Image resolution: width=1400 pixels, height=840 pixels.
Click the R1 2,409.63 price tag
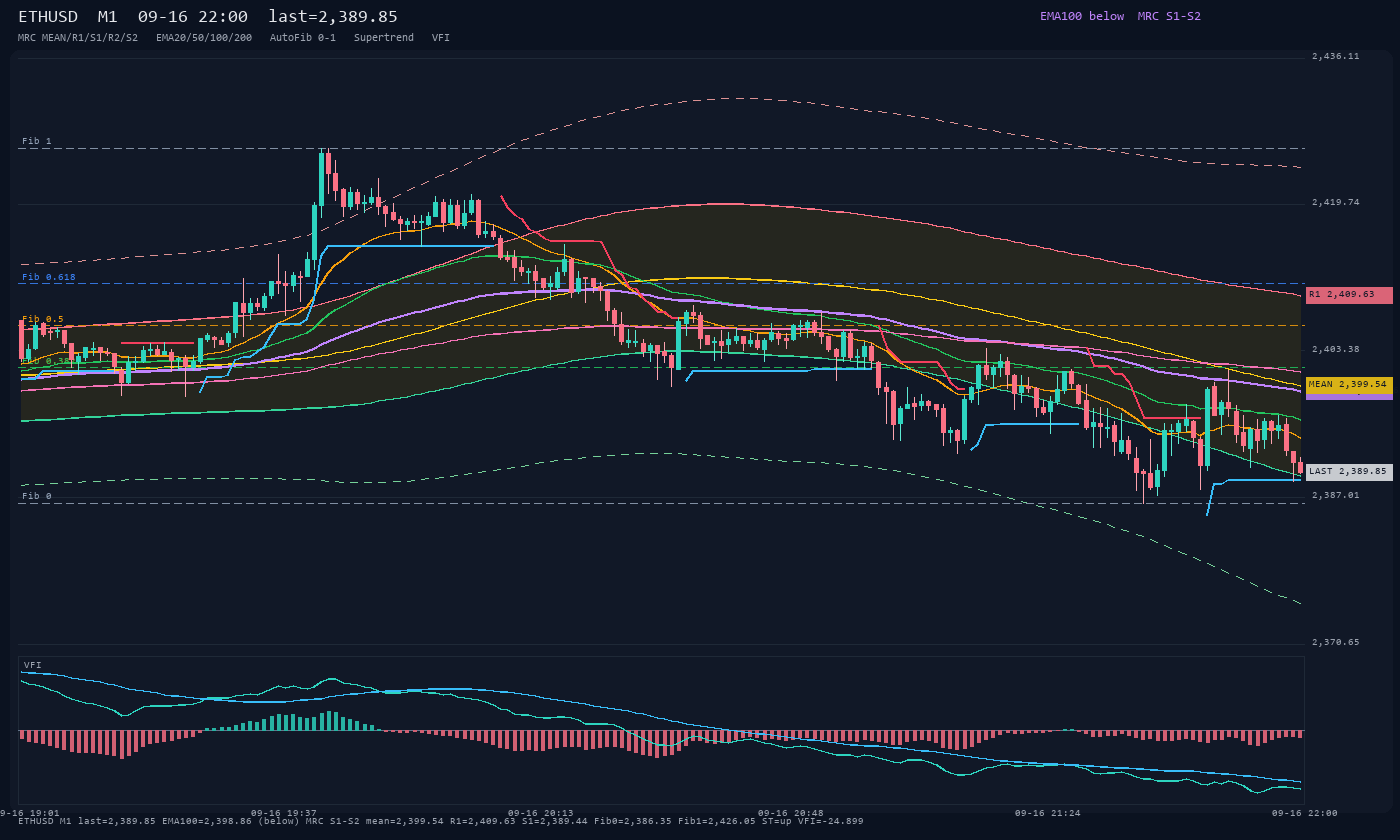(1349, 295)
